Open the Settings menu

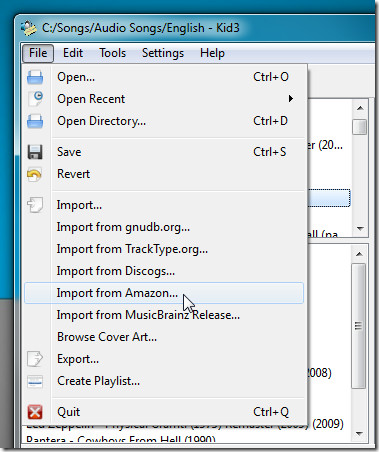(x=163, y=53)
